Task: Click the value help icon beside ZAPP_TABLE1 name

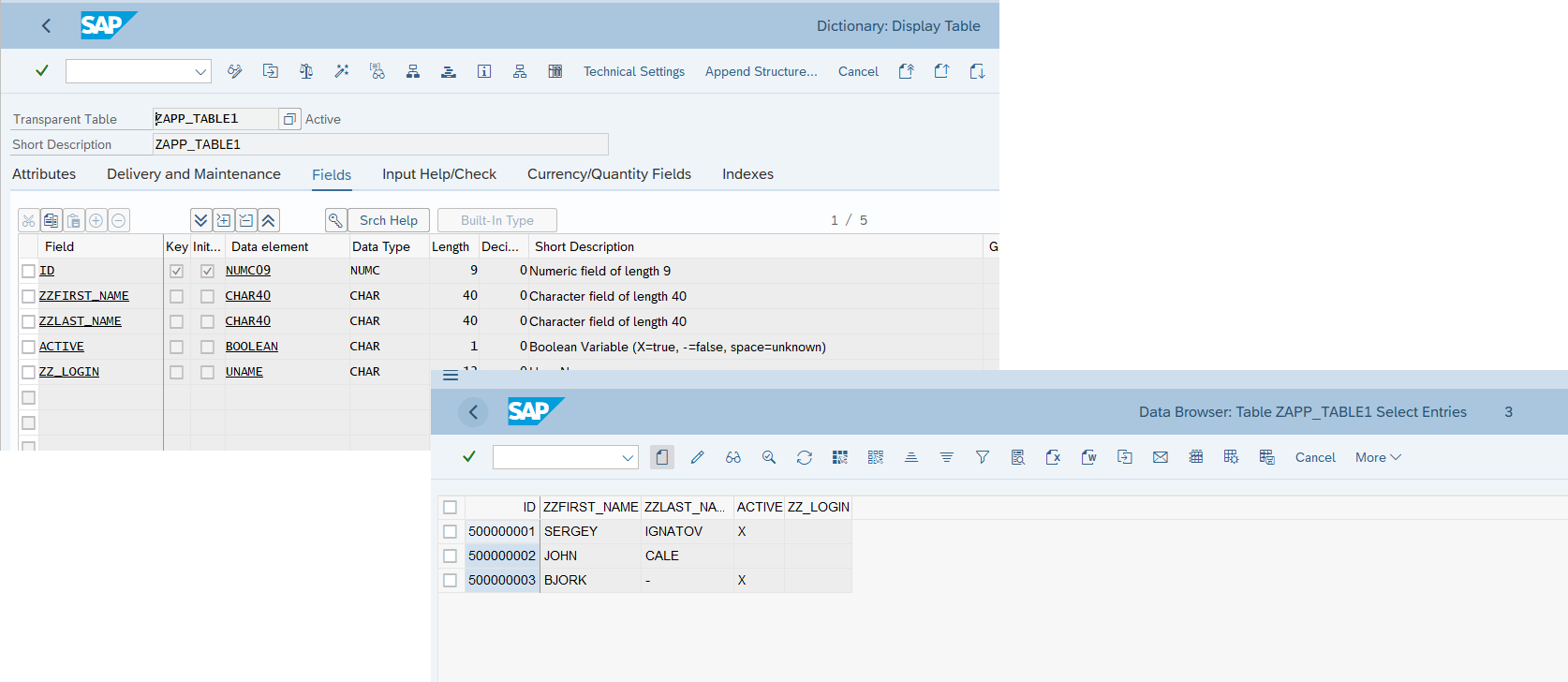Action: point(289,119)
